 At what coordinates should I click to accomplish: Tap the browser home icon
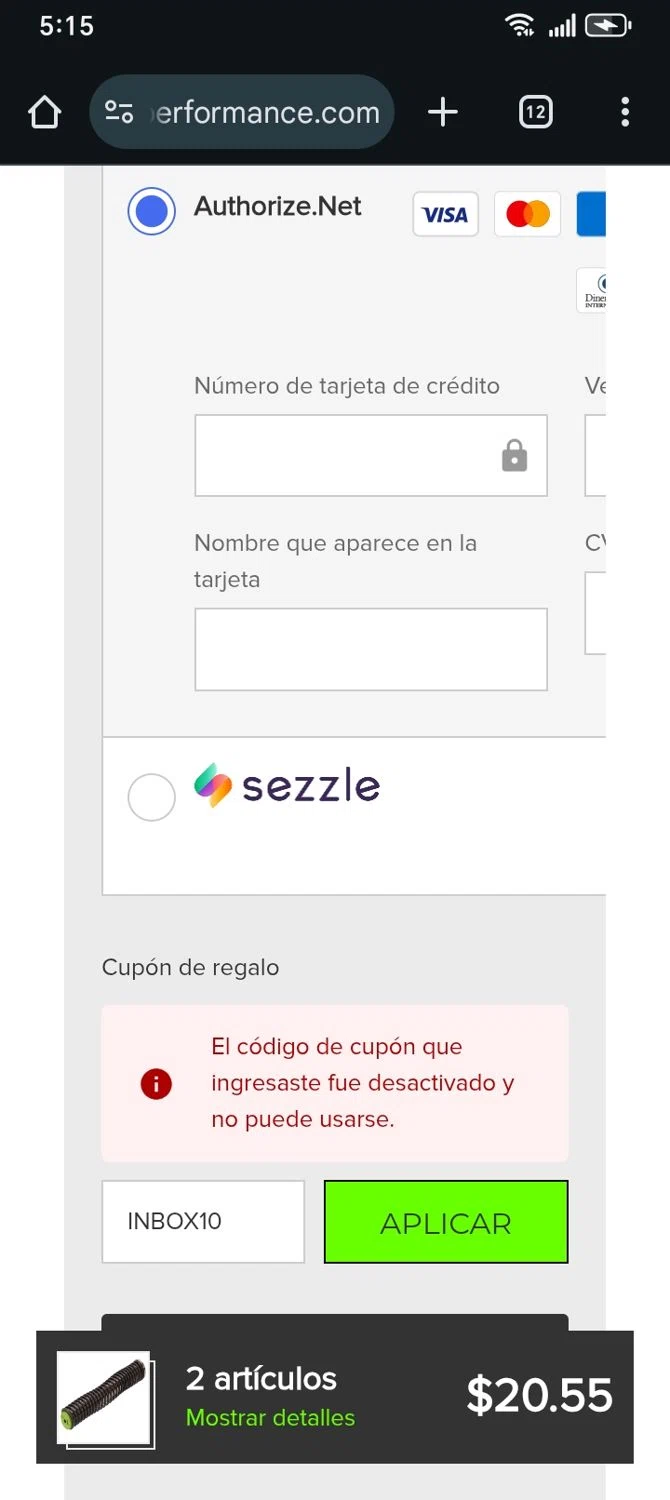pos(45,113)
